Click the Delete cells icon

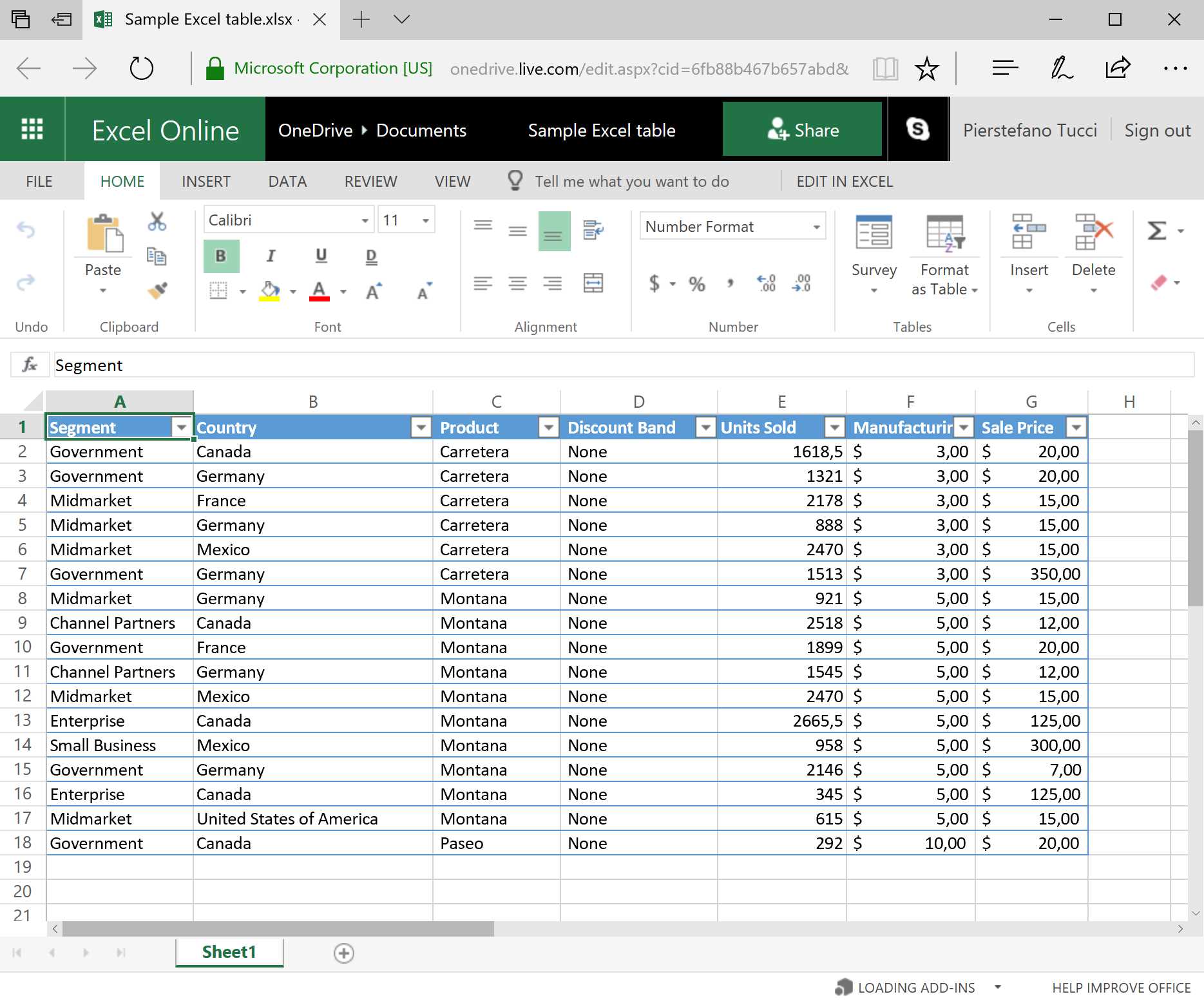point(1093,232)
